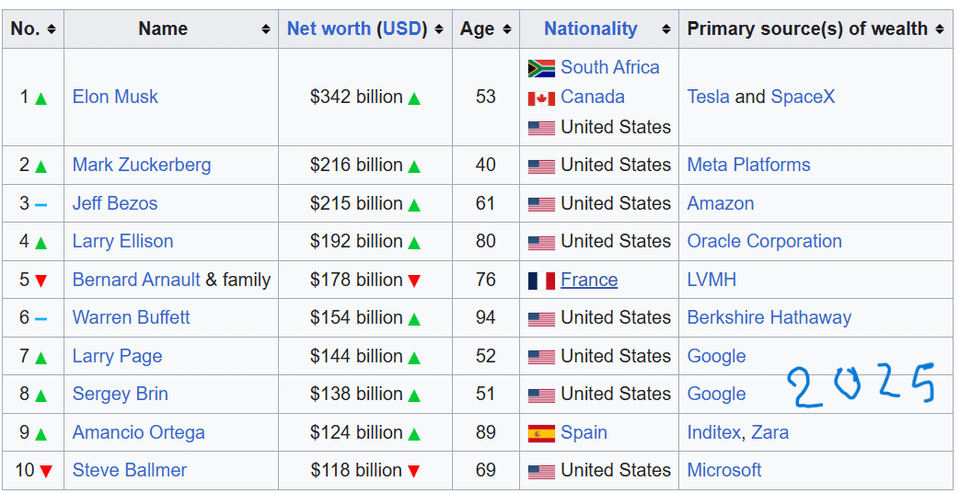Click the Inditex link
Viewport: 960px width, 493px height.
tap(714, 432)
